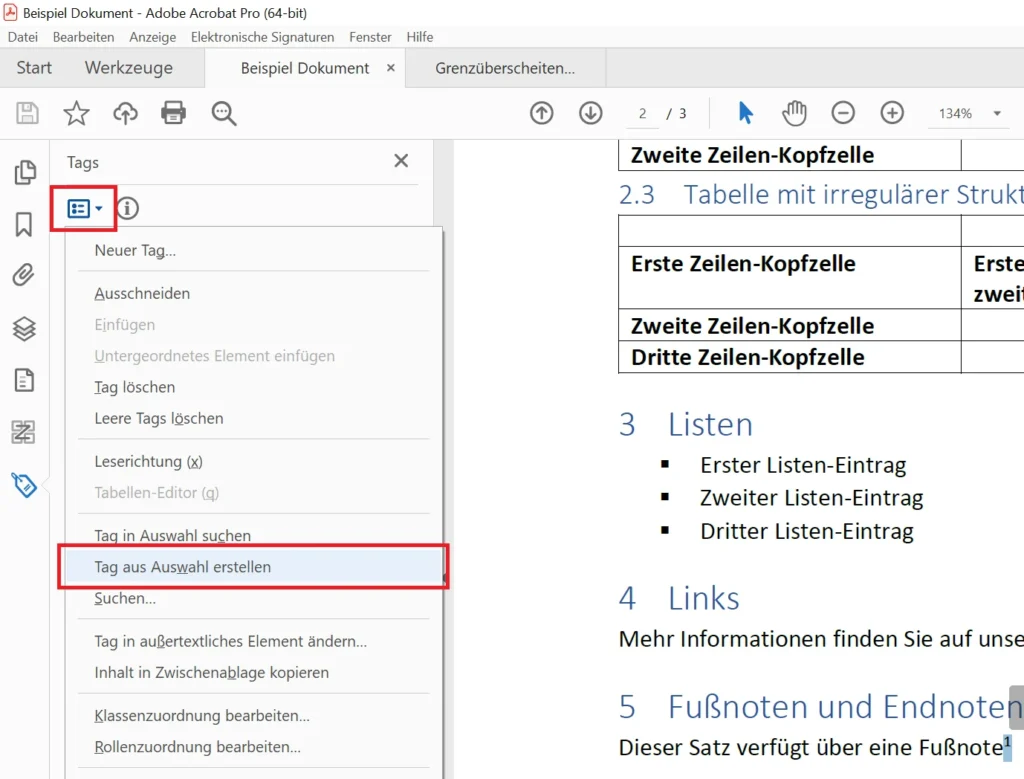
Task: Select the Hand pan tool
Action: tap(794, 113)
